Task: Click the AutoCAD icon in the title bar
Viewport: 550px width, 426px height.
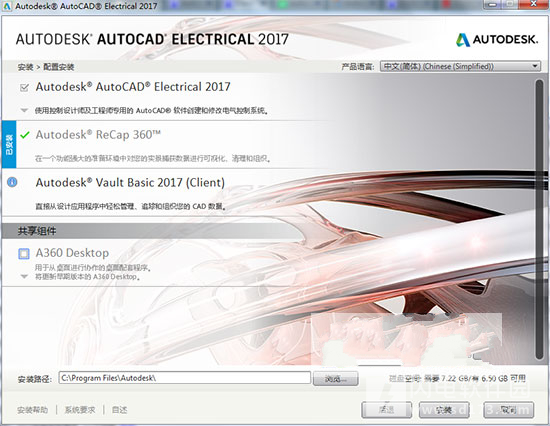Action: 7,6
